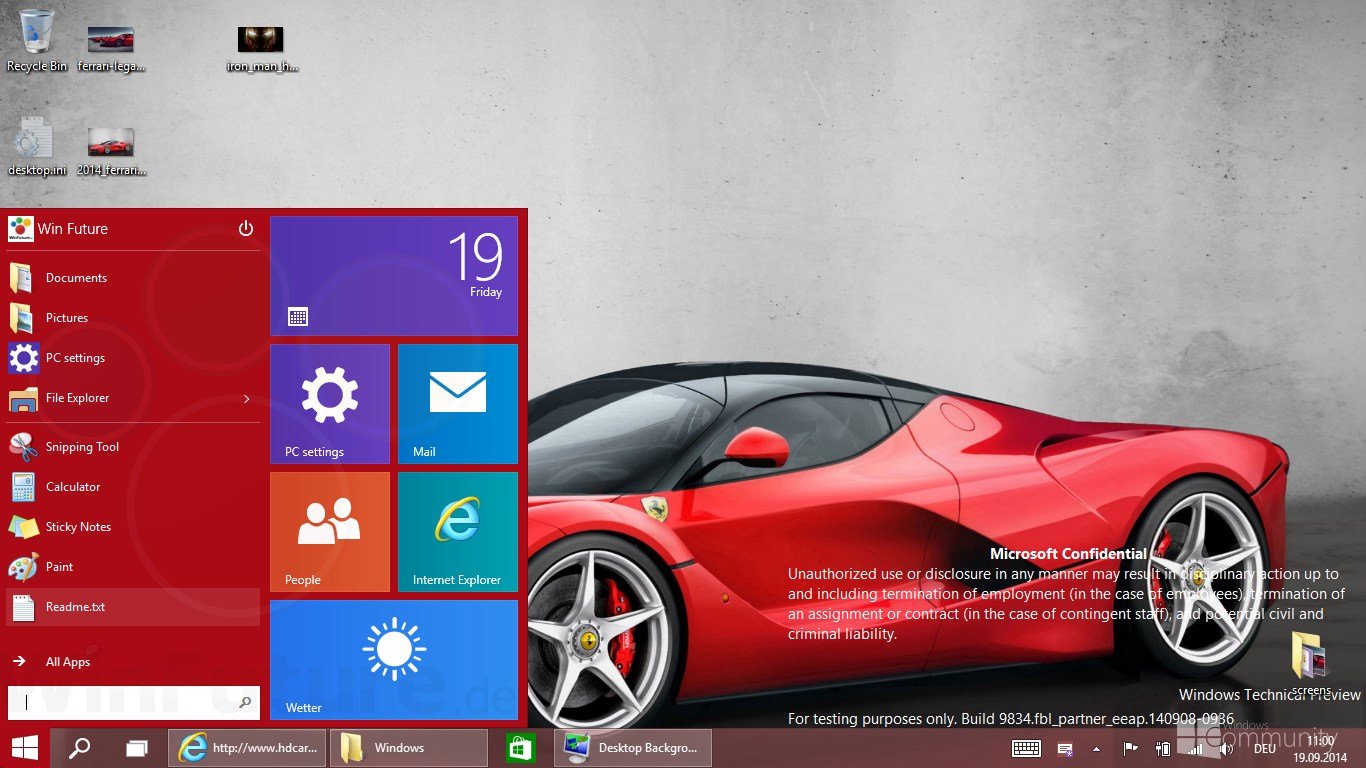Image resolution: width=1366 pixels, height=768 pixels.
Task: Open Pictures from the Start menu
Action: pos(133,318)
